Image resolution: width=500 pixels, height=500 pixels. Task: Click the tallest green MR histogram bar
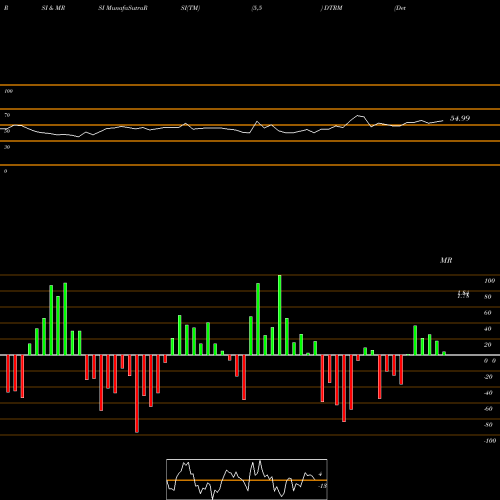click(279, 315)
